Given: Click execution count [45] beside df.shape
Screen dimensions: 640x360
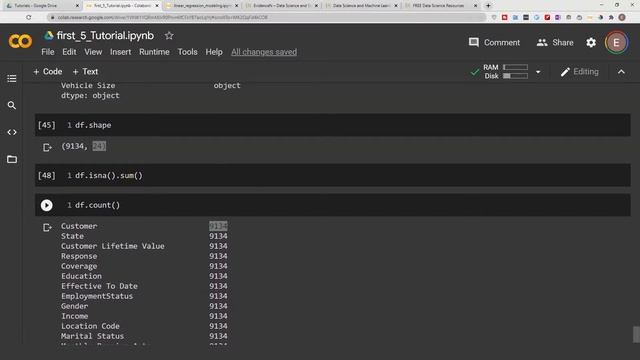Looking at the screenshot, I should [47, 125].
